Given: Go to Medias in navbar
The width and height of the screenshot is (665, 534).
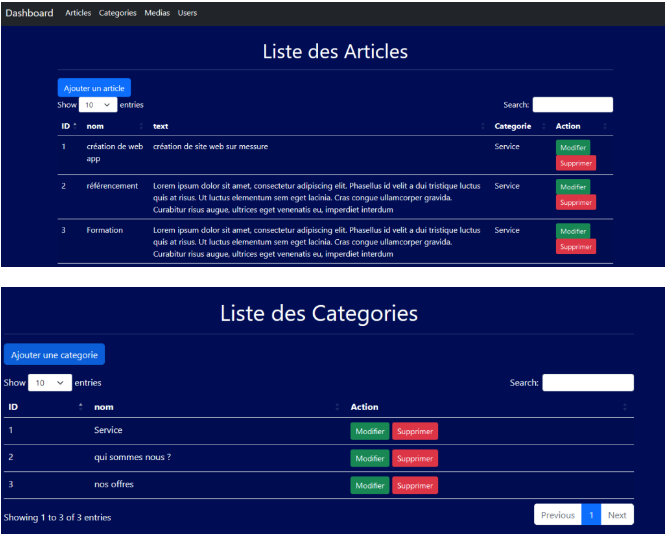Looking at the screenshot, I should 157,13.
